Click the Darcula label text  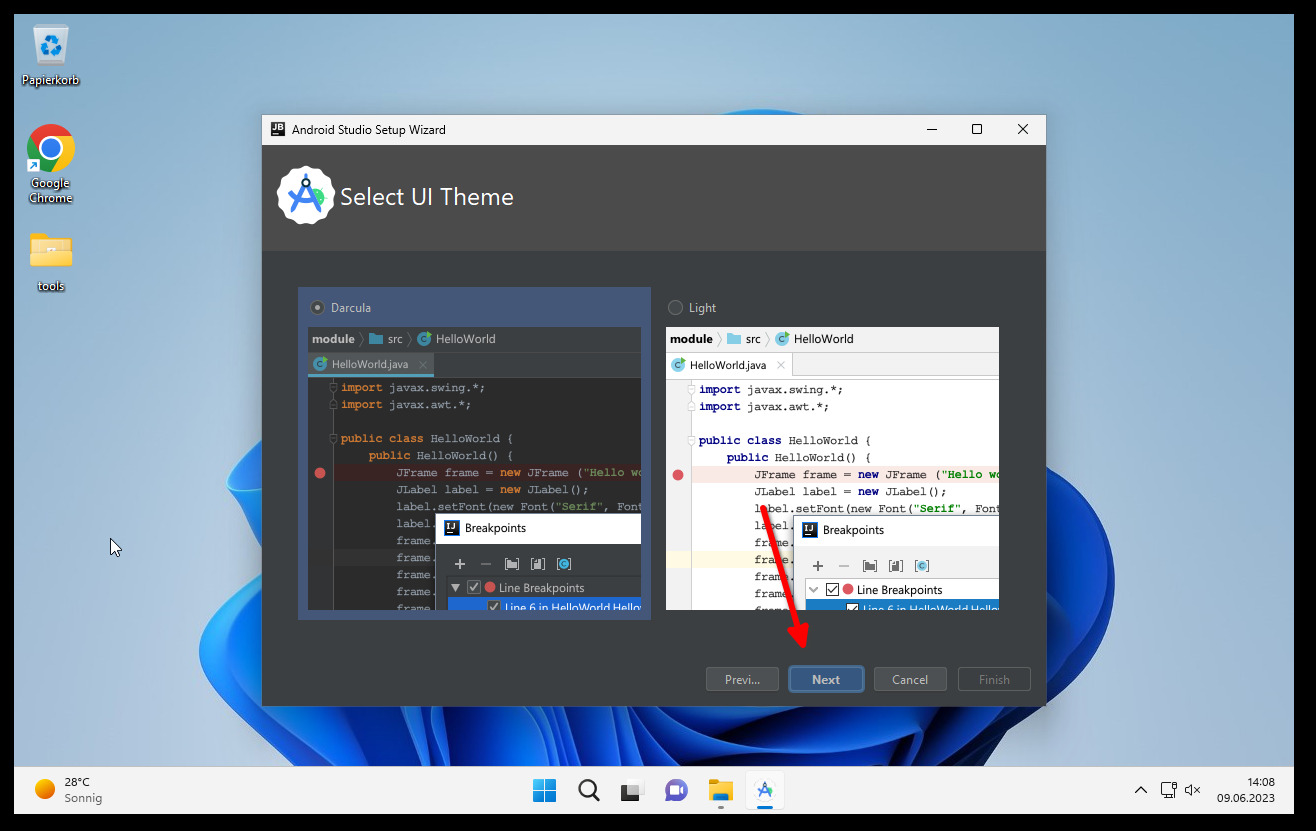tap(351, 308)
